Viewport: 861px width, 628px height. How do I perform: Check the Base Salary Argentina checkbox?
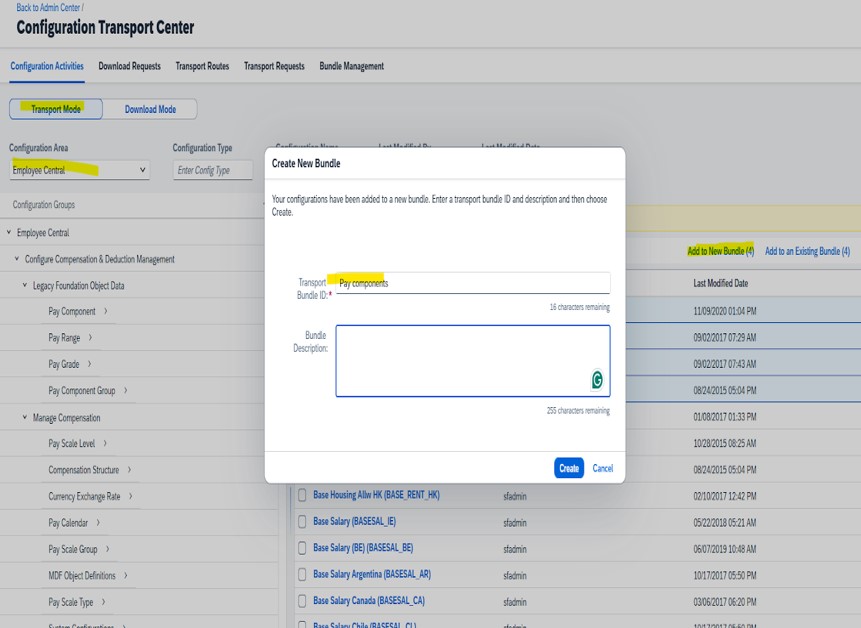click(302, 574)
